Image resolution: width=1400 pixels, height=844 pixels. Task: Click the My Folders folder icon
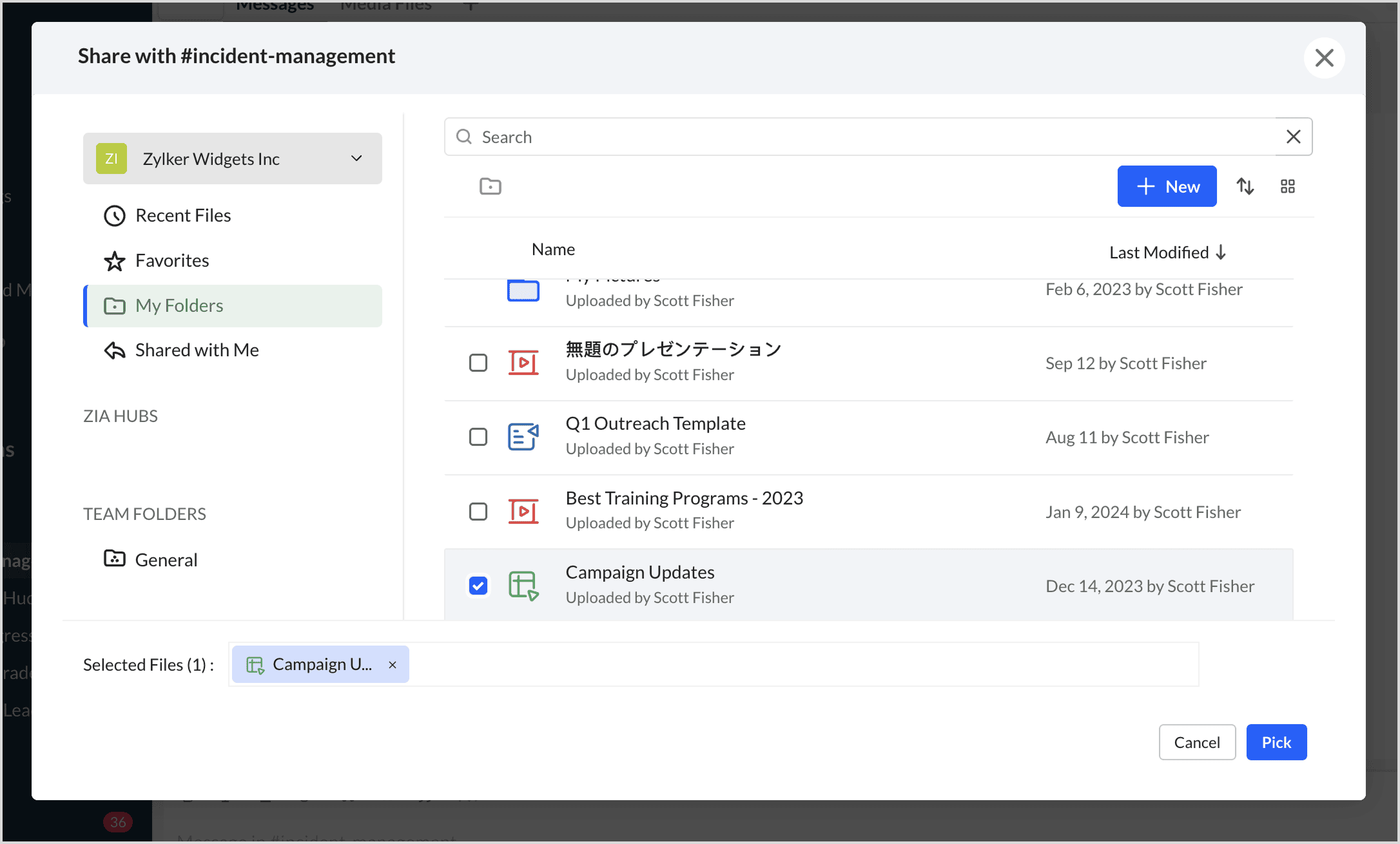point(115,305)
